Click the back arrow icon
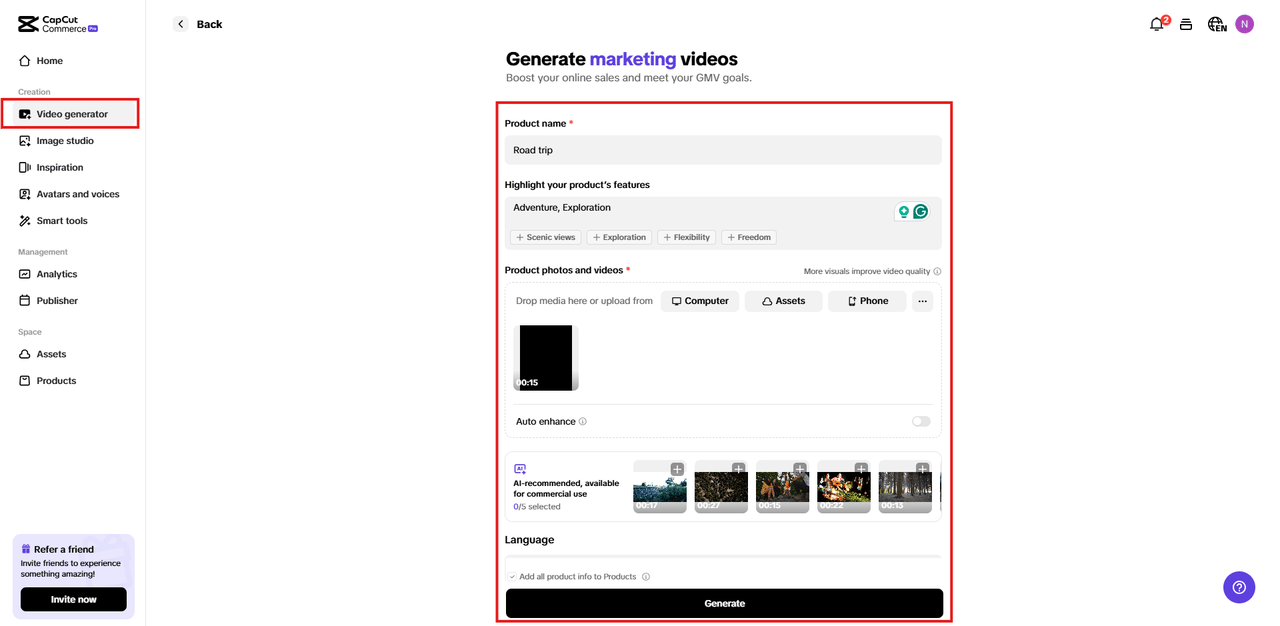Viewport: 1280px width, 626px height. [180, 24]
